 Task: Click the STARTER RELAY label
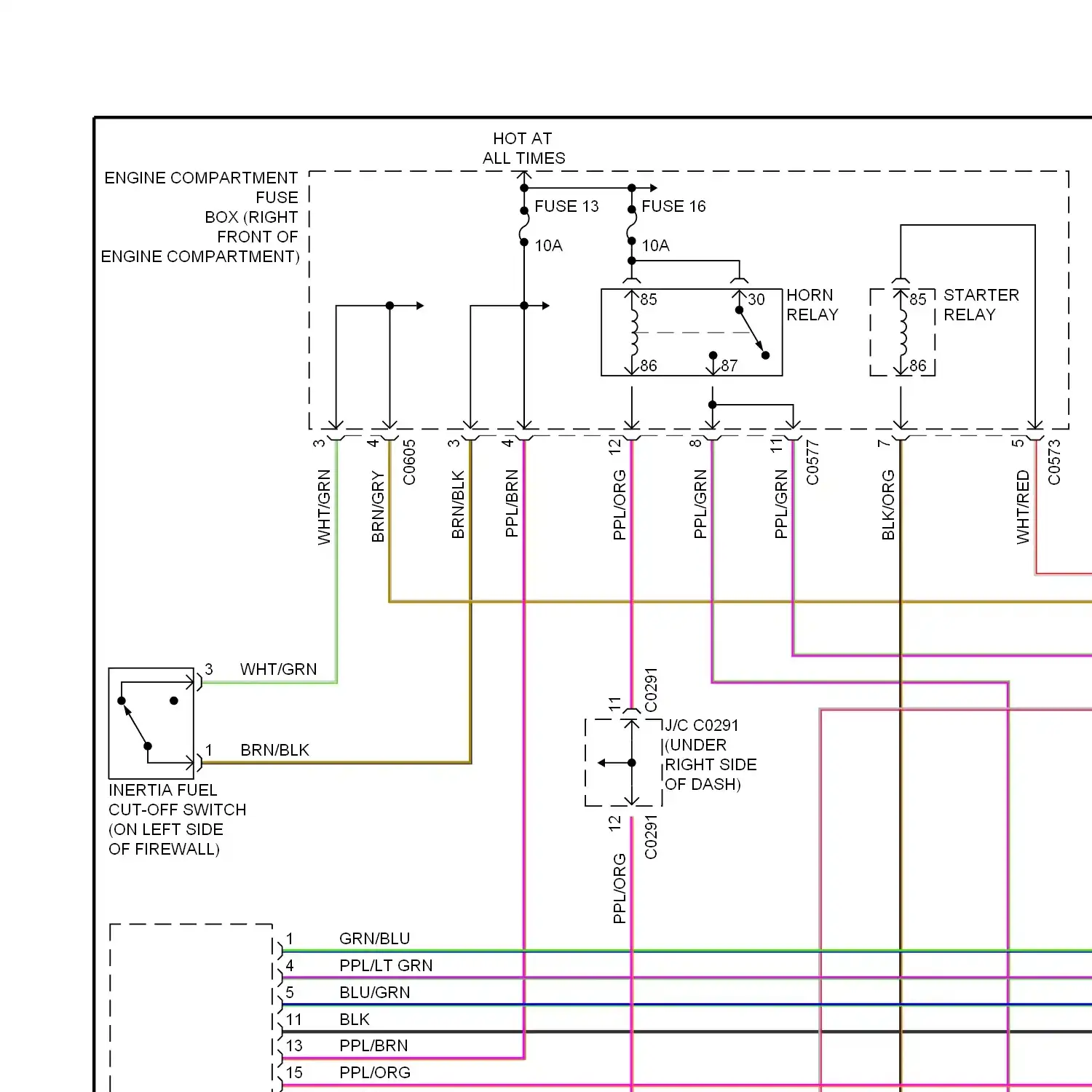981,305
